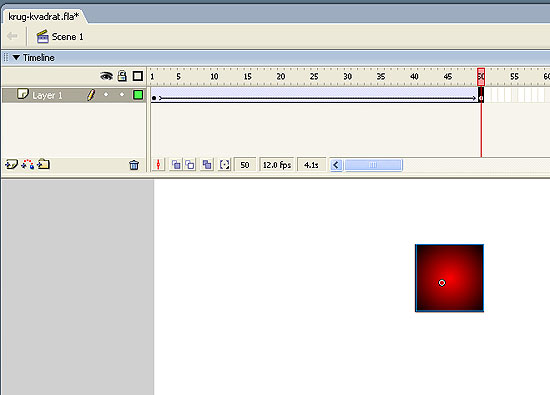Click the current frame field showing 50
Screen dimensions: 550x395
(245, 165)
